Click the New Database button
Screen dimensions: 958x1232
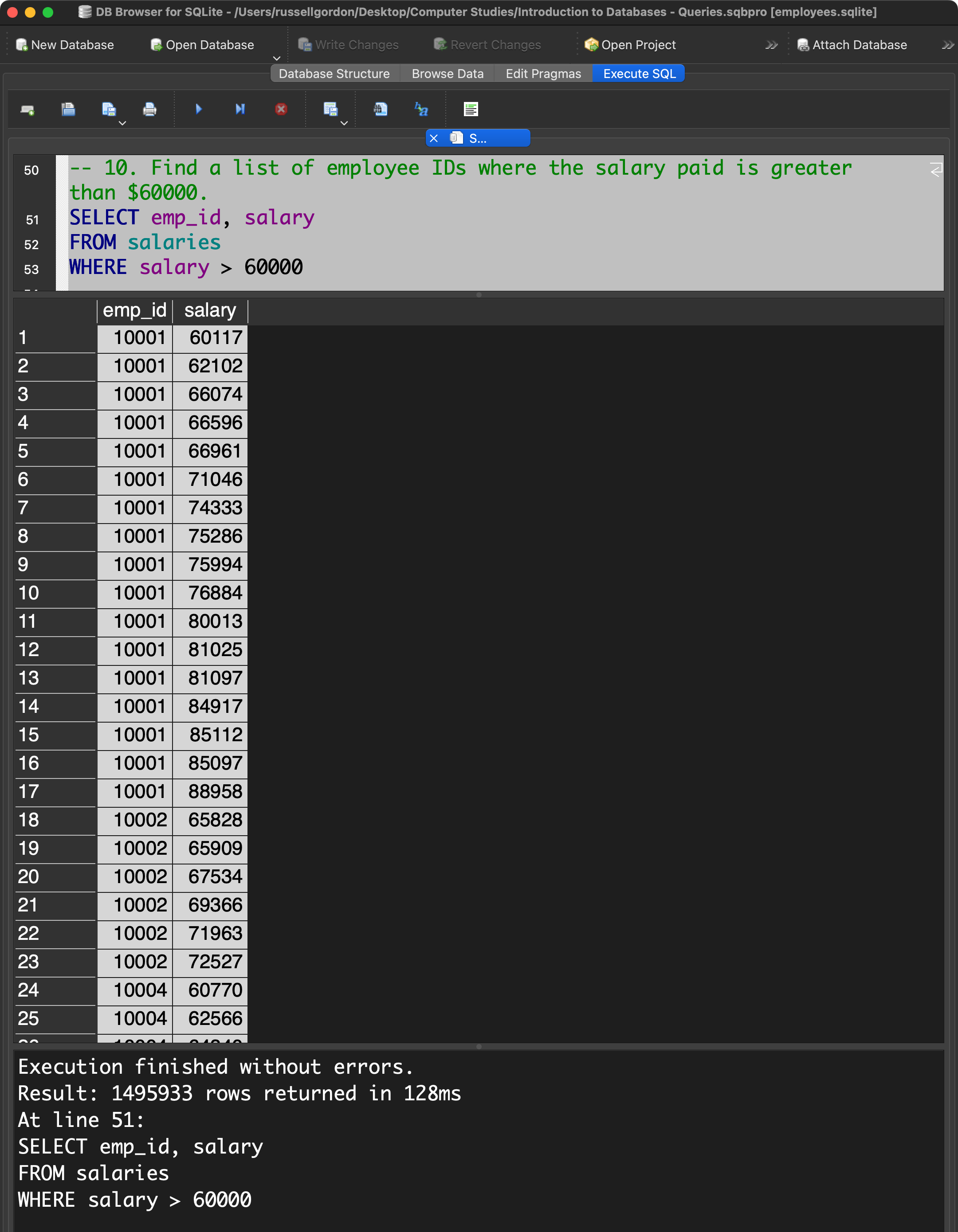pos(65,45)
